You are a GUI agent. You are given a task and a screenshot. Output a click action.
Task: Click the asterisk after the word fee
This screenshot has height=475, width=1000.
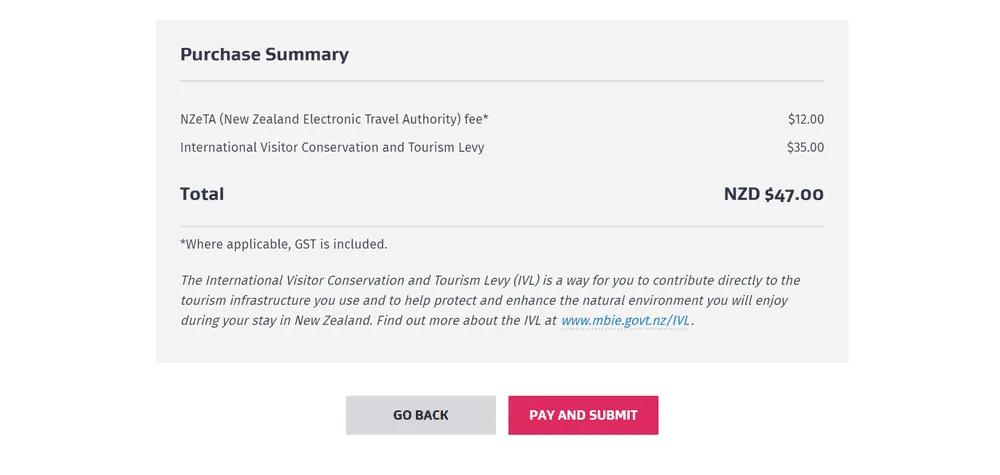click(x=486, y=118)
